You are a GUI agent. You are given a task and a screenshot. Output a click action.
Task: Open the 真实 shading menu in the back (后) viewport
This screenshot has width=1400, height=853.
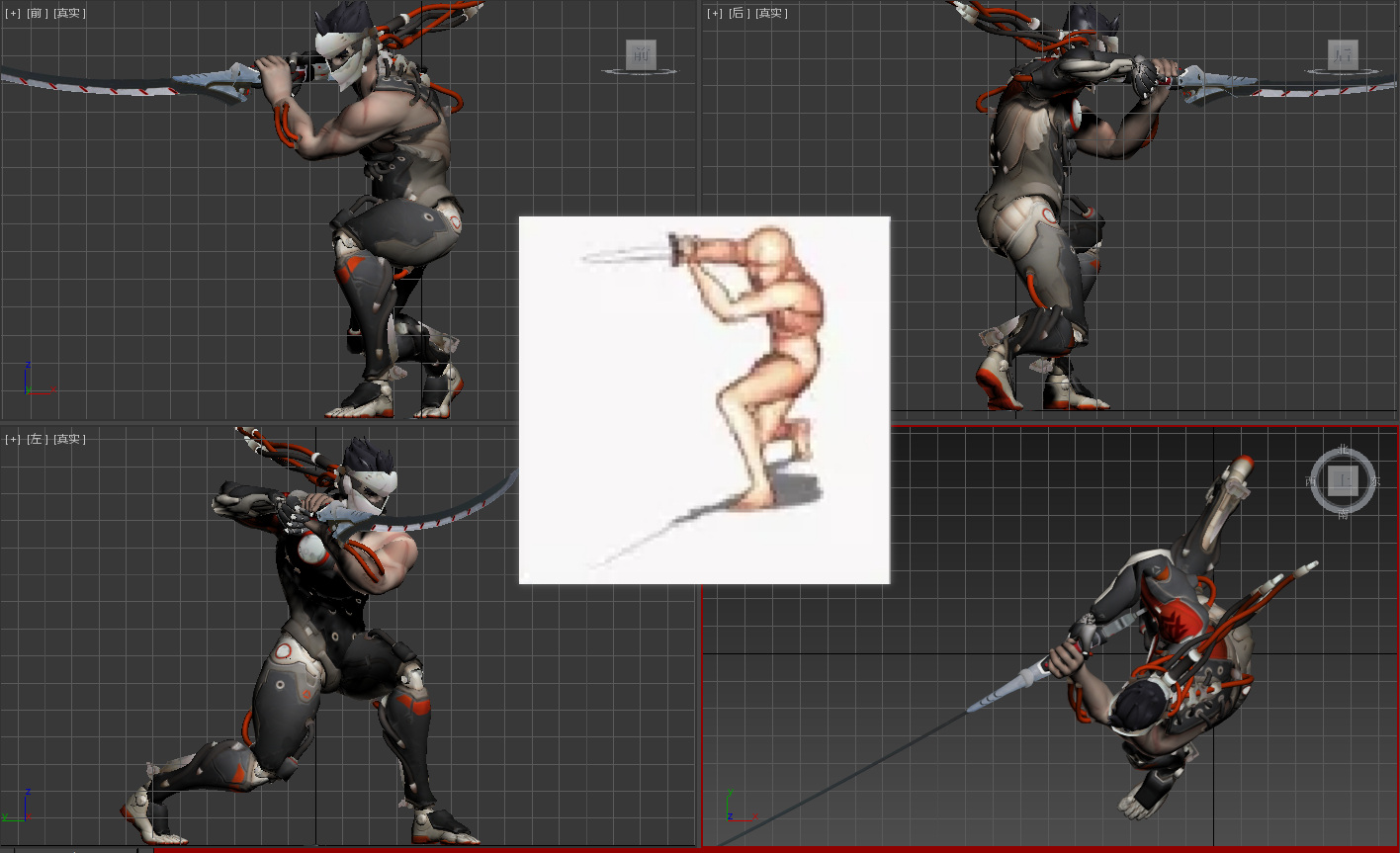771,14
